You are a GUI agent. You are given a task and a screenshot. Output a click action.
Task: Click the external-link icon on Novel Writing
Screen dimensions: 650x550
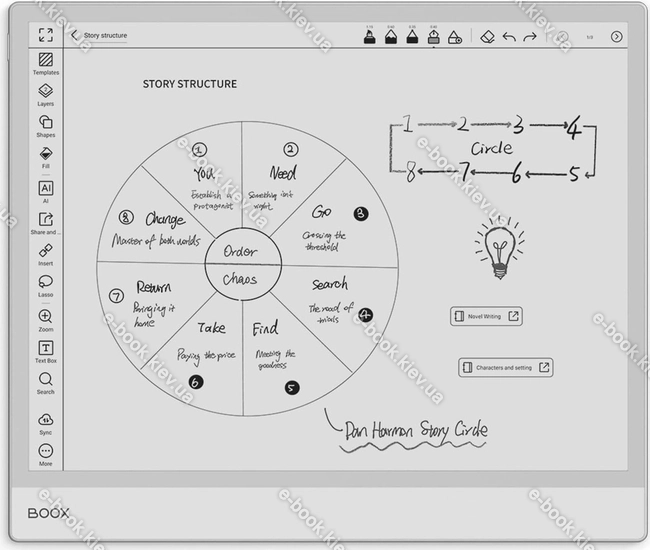click(513, 316)
